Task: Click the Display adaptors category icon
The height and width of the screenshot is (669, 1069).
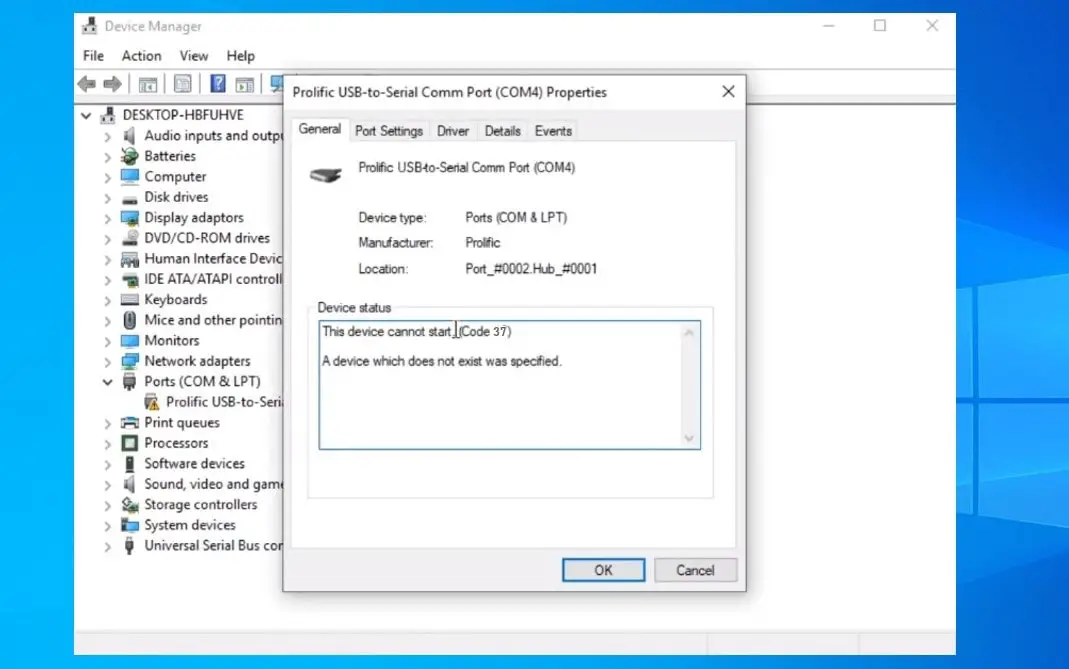Action: point(129,218)
